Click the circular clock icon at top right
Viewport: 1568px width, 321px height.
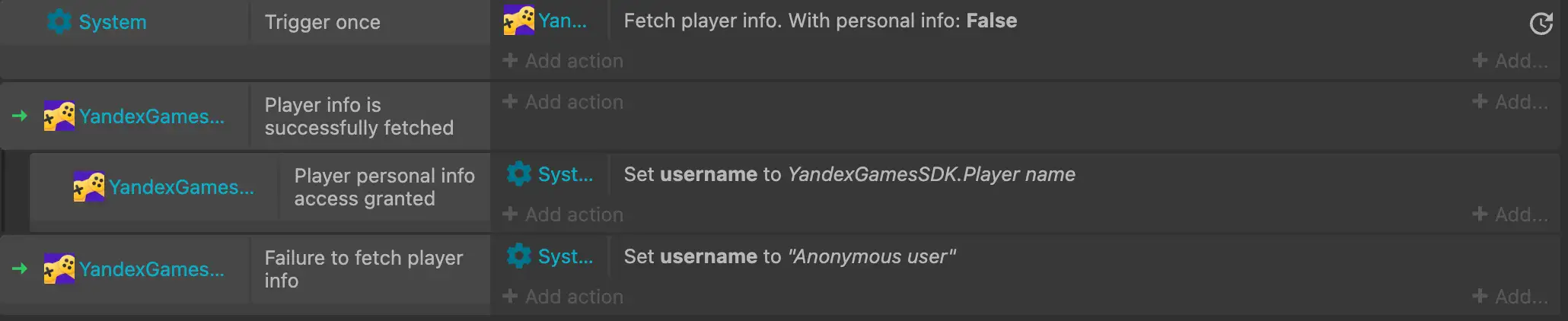[x=1541, y=24]
